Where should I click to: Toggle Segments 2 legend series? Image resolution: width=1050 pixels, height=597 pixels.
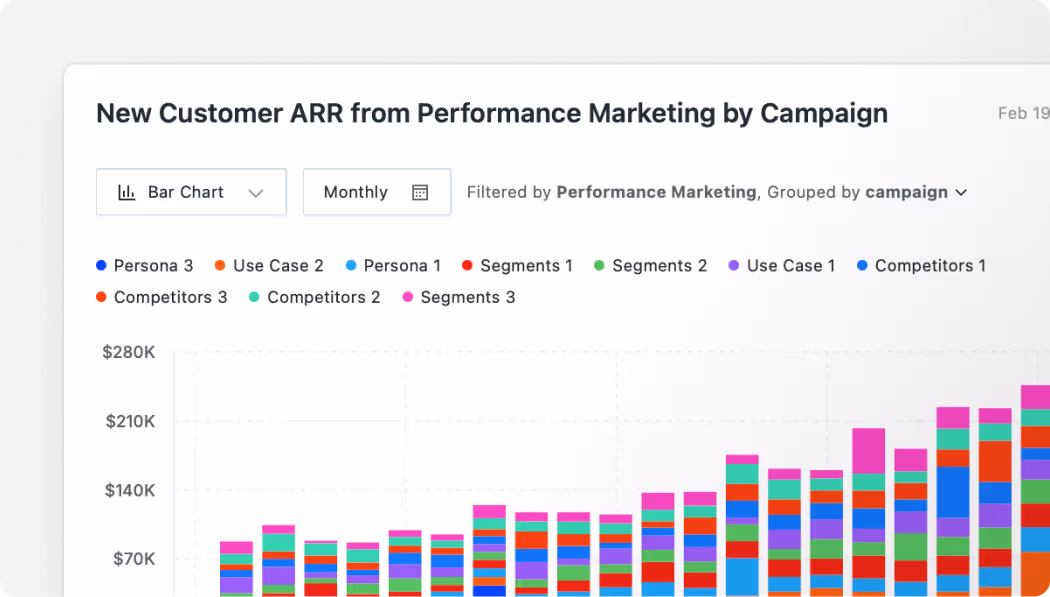coord(650,266)
